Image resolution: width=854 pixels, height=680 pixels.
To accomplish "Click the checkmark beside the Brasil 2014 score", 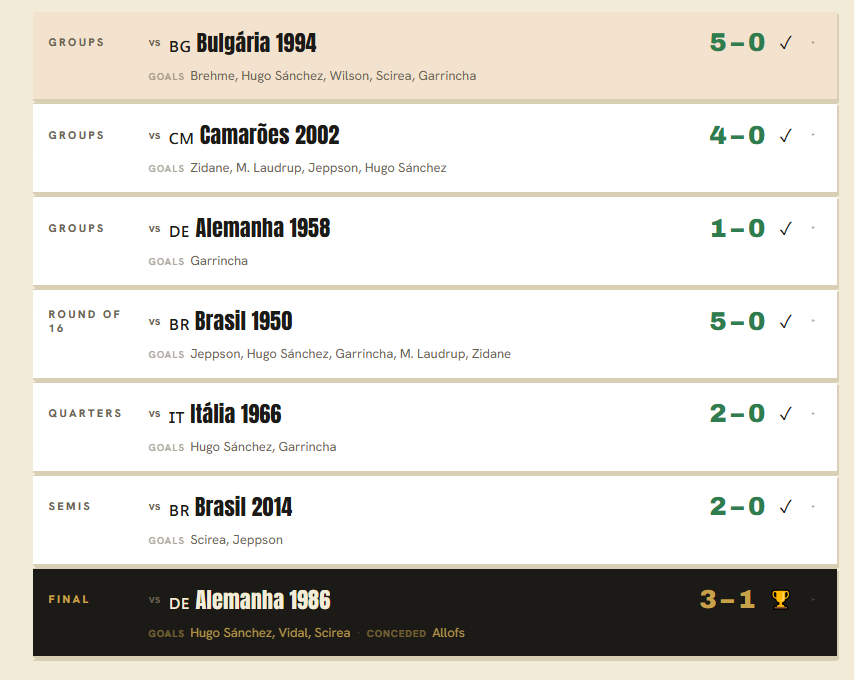I will (x=785, y=507).
